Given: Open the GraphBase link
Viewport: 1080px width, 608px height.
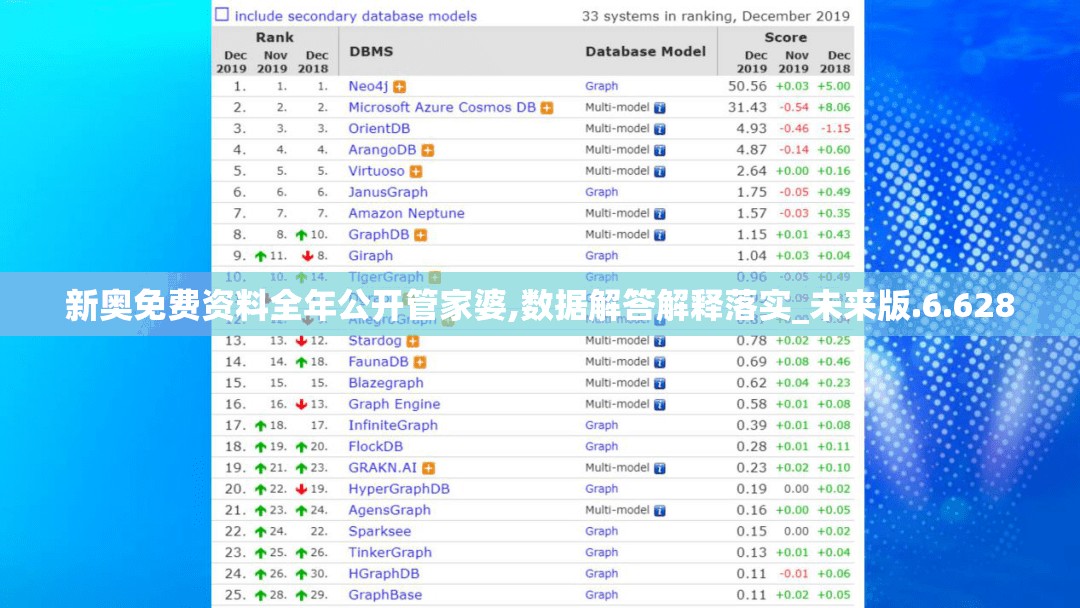Looking at the screenshot, I should tap(385, 595).
